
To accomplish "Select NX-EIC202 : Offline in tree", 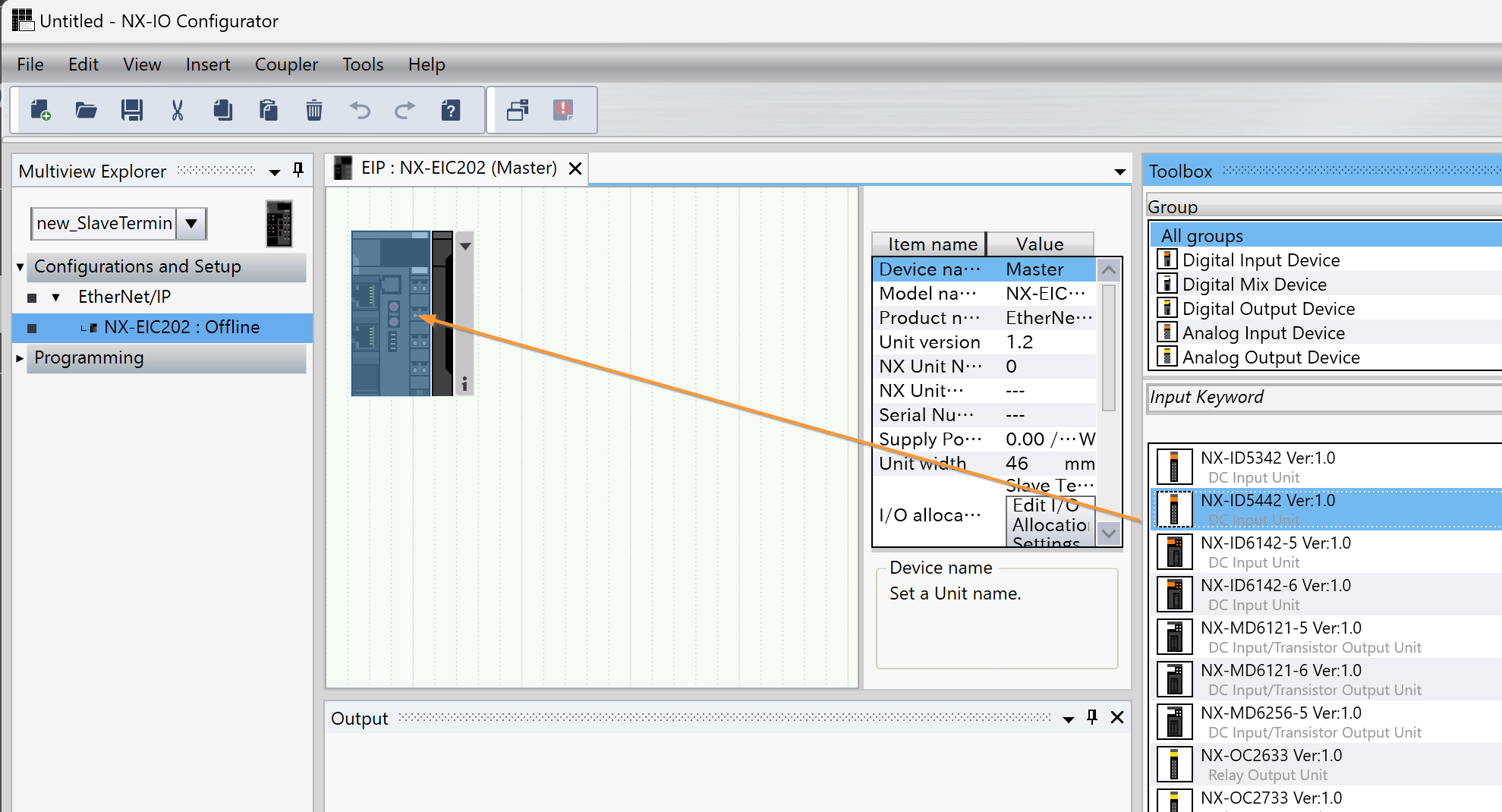I will pos(181,328).
